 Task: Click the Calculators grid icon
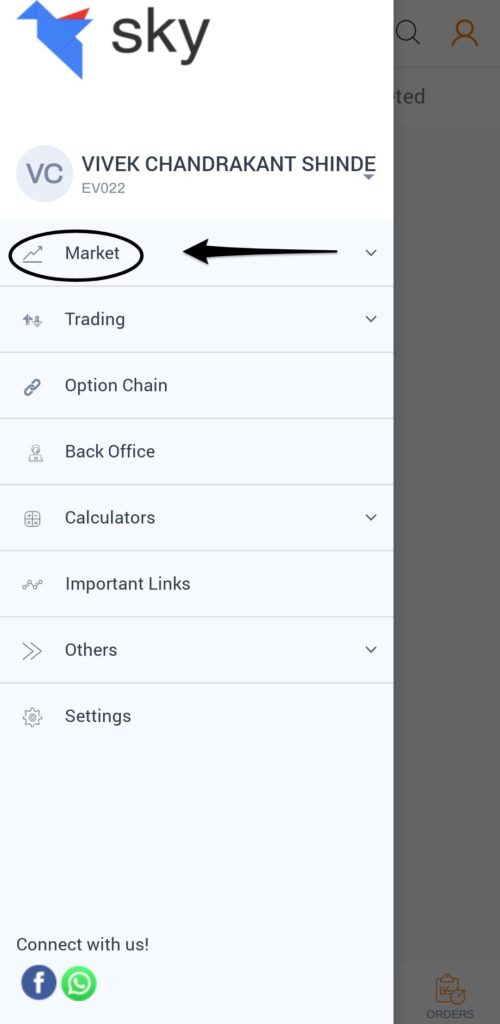32,519
